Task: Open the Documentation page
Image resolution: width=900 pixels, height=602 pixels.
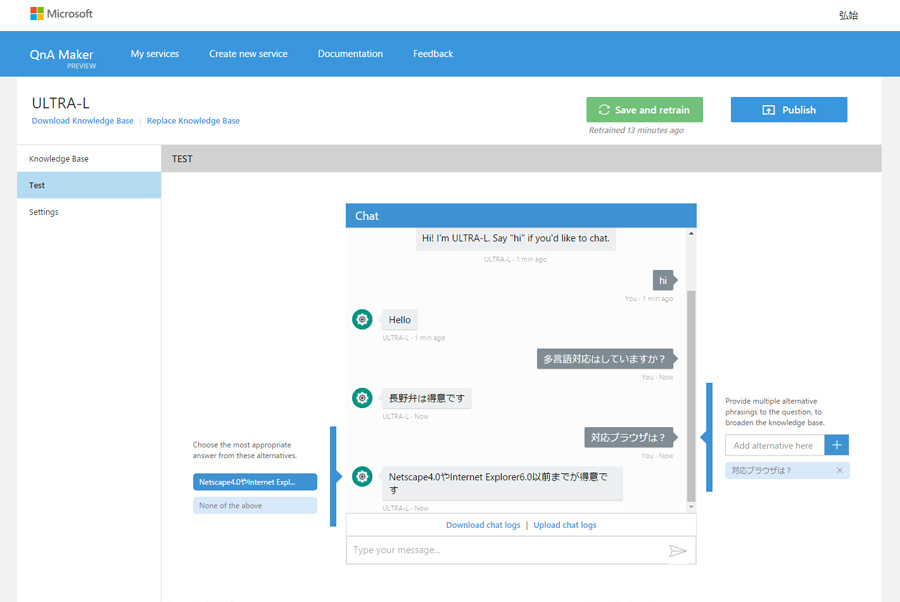Action: point(350,54)
